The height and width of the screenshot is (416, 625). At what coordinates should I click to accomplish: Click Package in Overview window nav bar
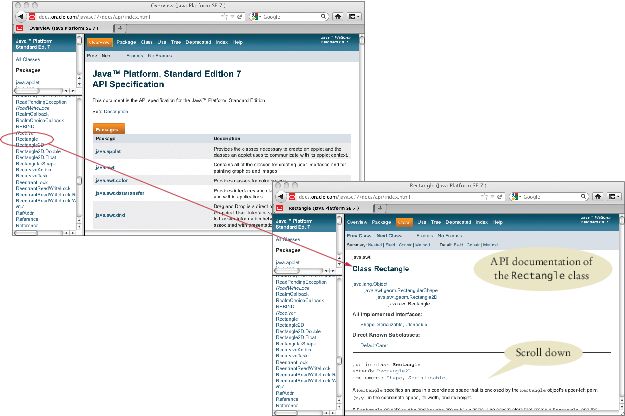[x=126, y=42]
